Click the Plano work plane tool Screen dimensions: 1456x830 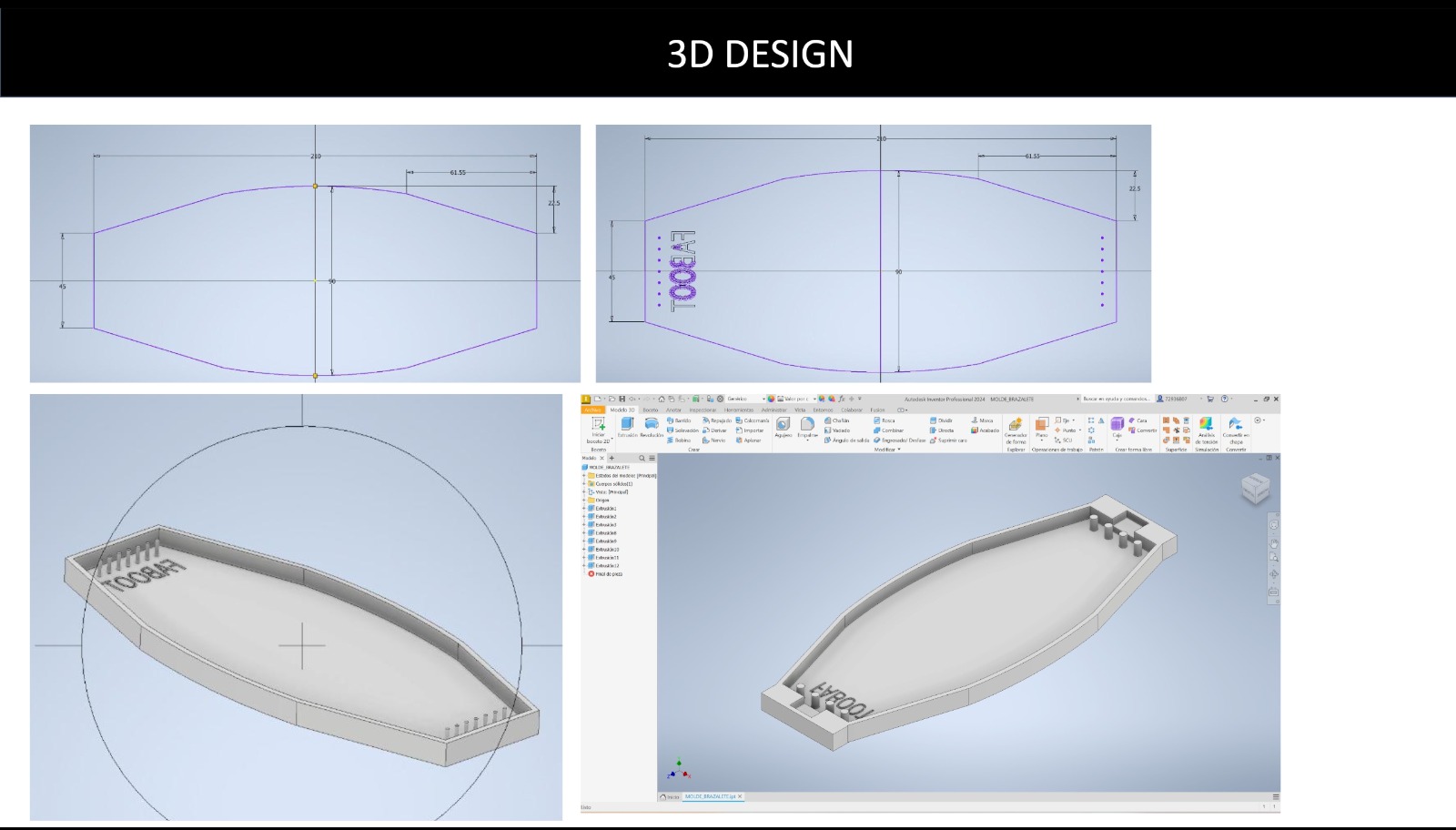1041,428
